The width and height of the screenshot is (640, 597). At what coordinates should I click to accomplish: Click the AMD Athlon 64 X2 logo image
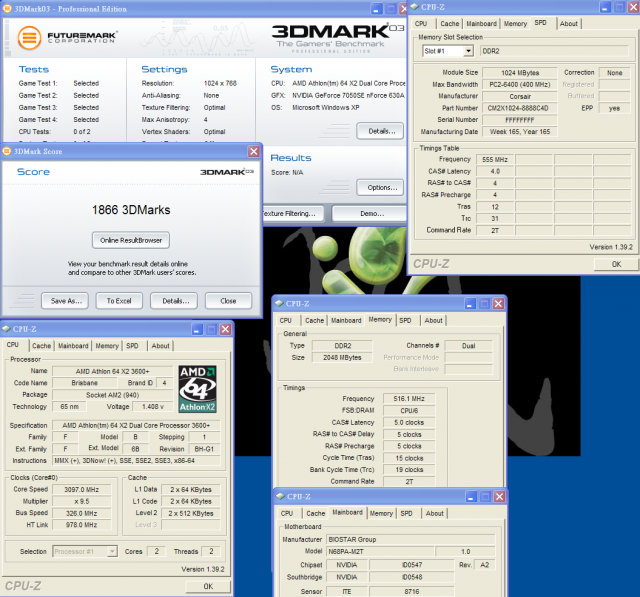coord(198,389)
